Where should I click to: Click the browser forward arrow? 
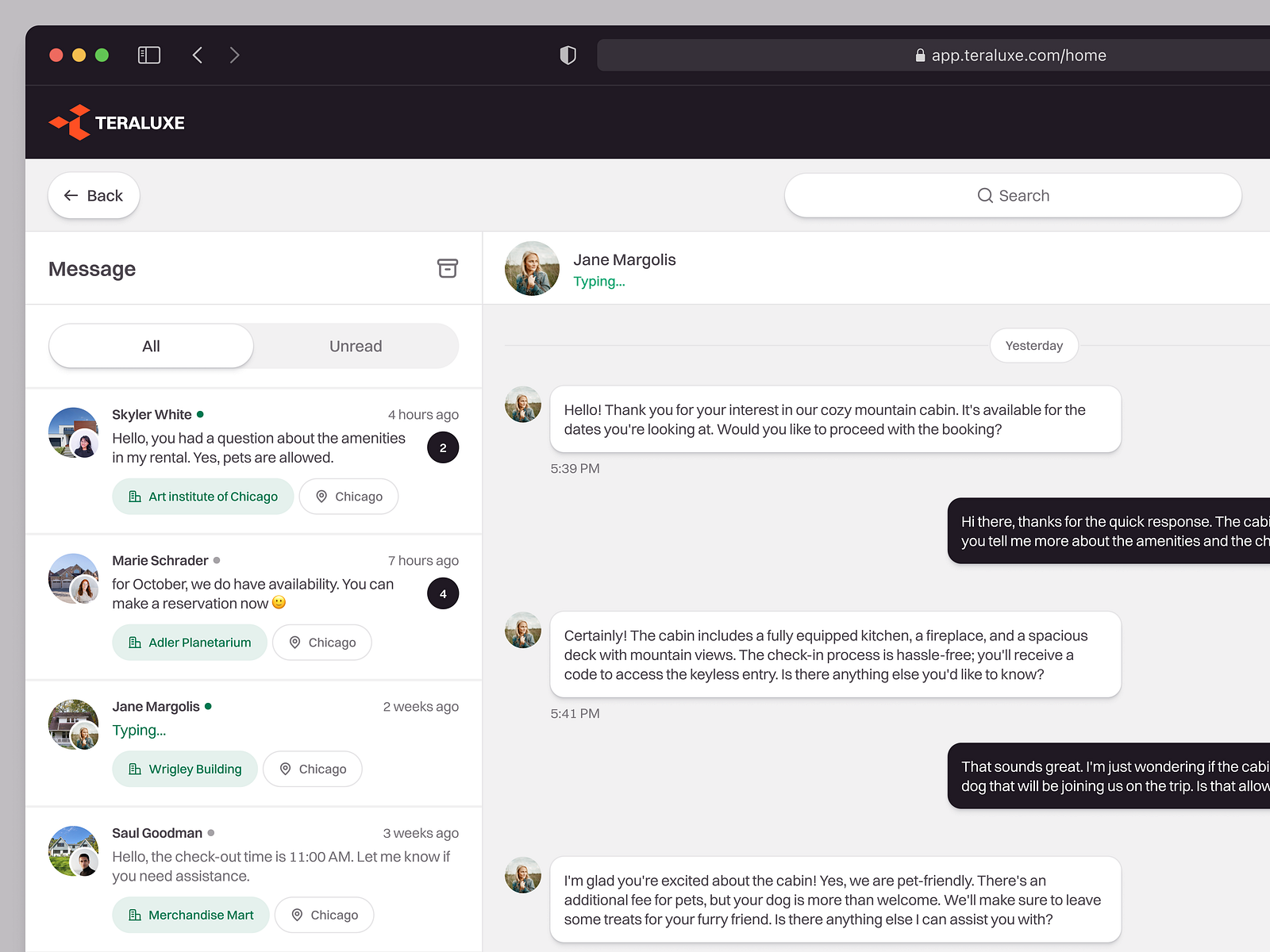(x=234, y=55)
